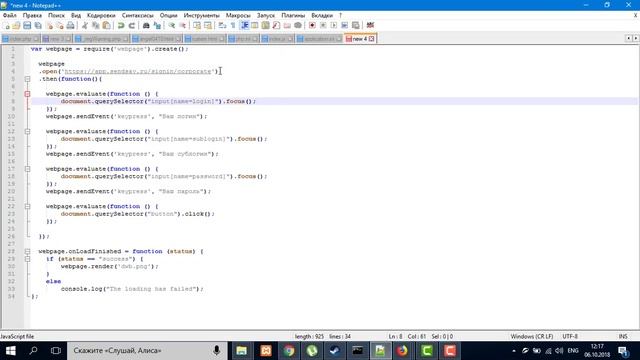Click the Close document toolbar icon

(49, 25)
